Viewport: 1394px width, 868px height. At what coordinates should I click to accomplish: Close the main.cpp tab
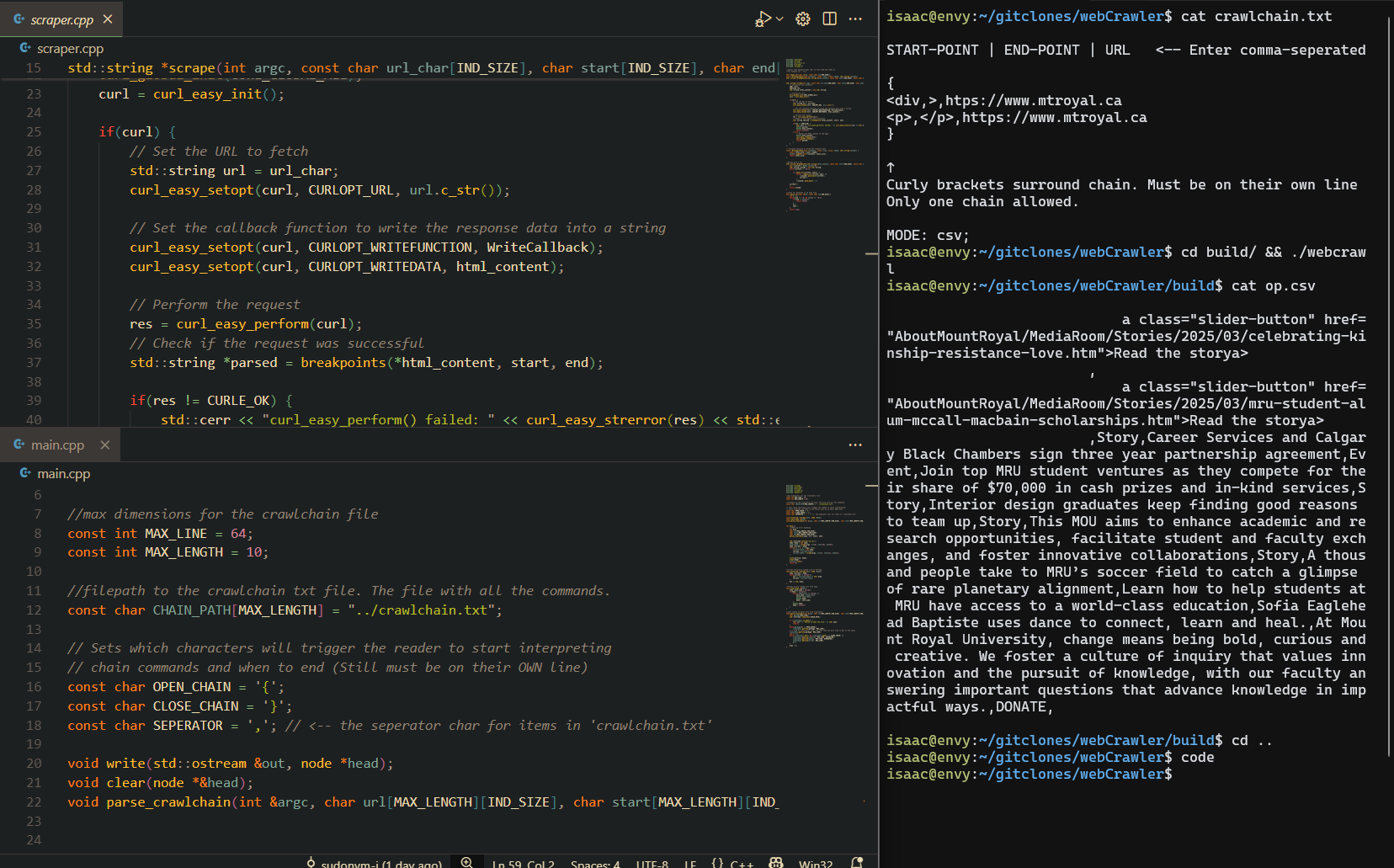coord(105,445)
